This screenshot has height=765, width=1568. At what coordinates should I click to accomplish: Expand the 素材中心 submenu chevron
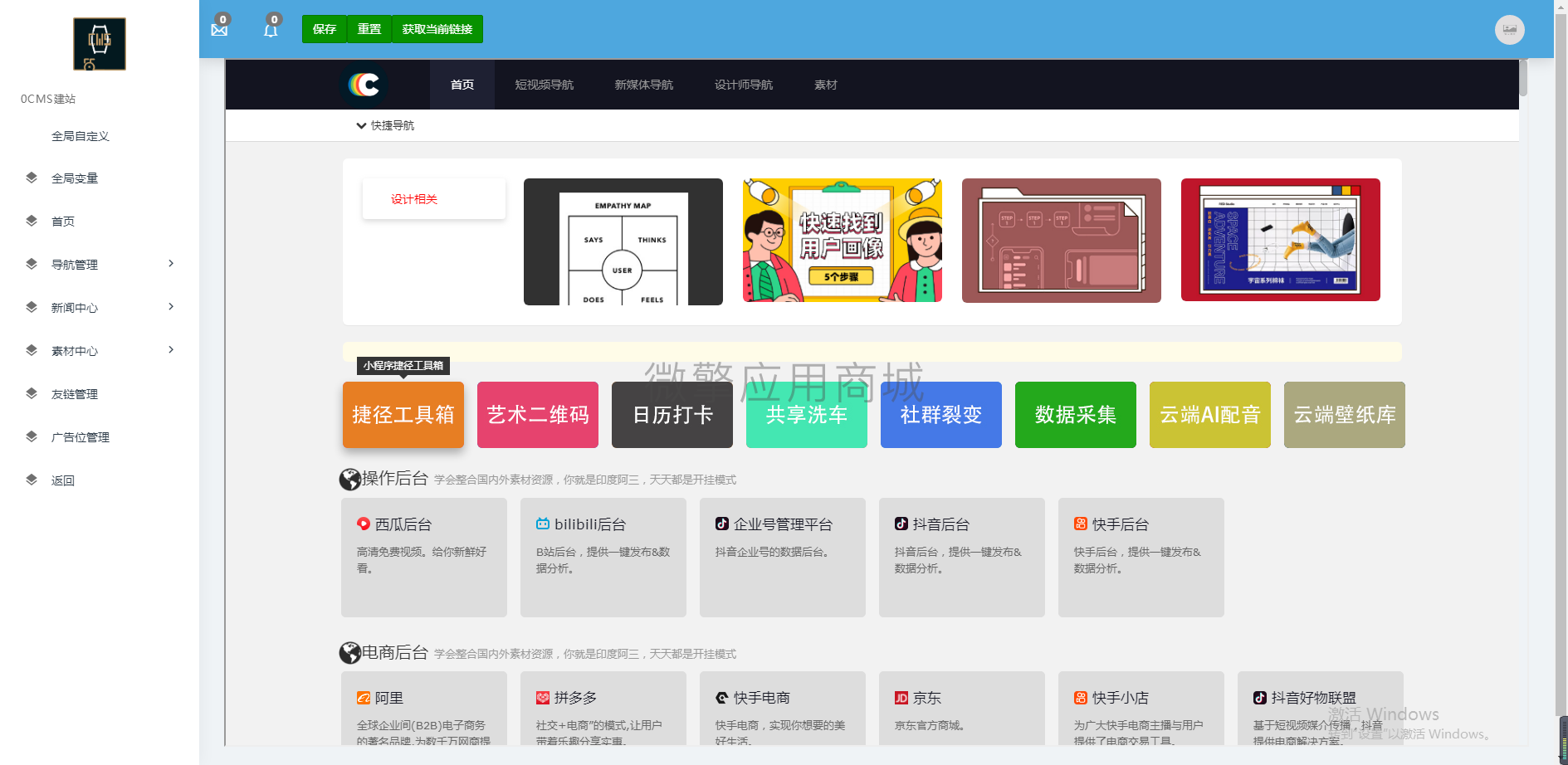(x=171, y=350)
